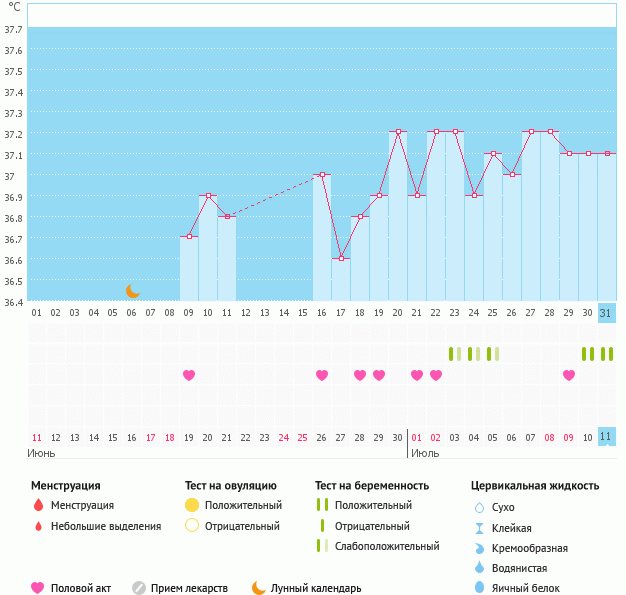Click the Прием лекарств pill icon
Viewport: 626px width, 595px height.
point(139,588)
